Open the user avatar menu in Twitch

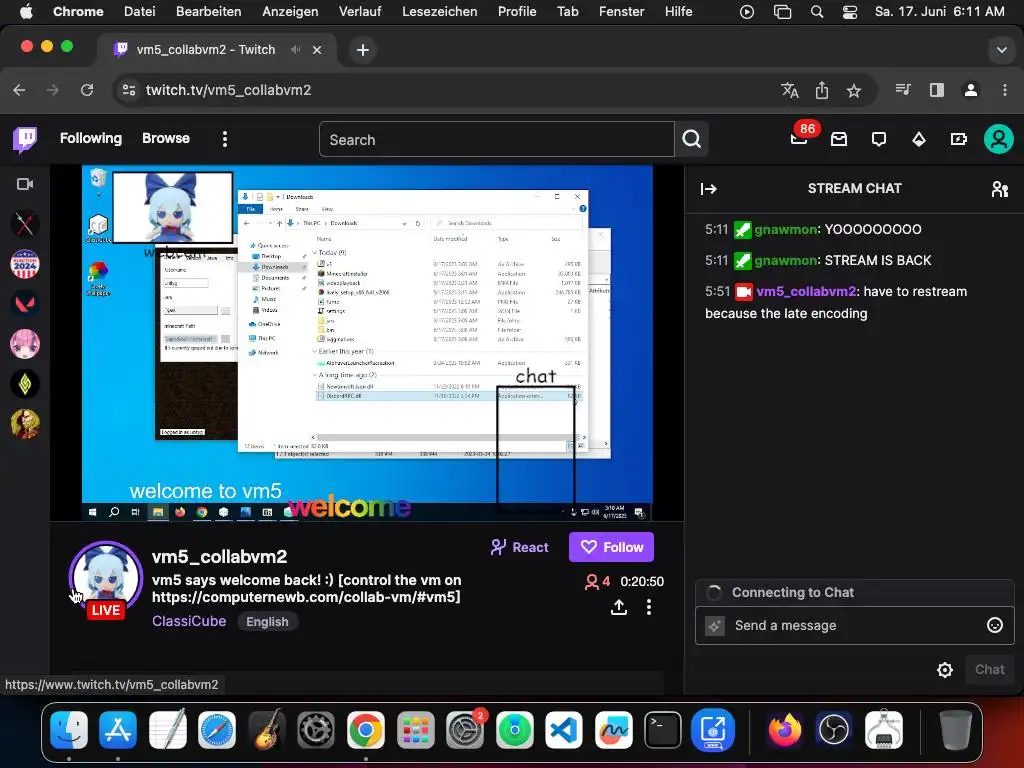point(999,139)
